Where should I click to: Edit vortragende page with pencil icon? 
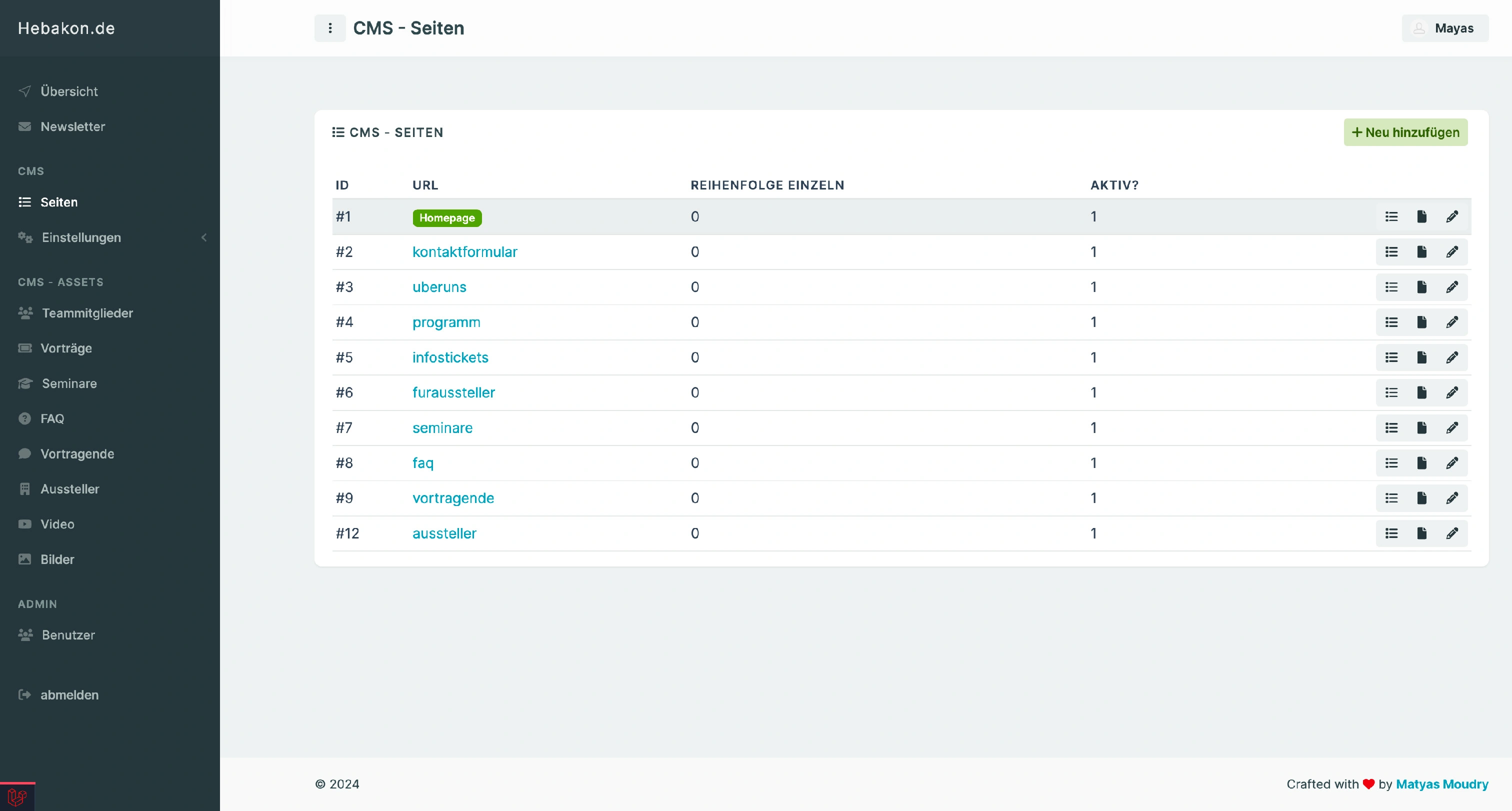pyautogui.click(x=1452, y=498)
